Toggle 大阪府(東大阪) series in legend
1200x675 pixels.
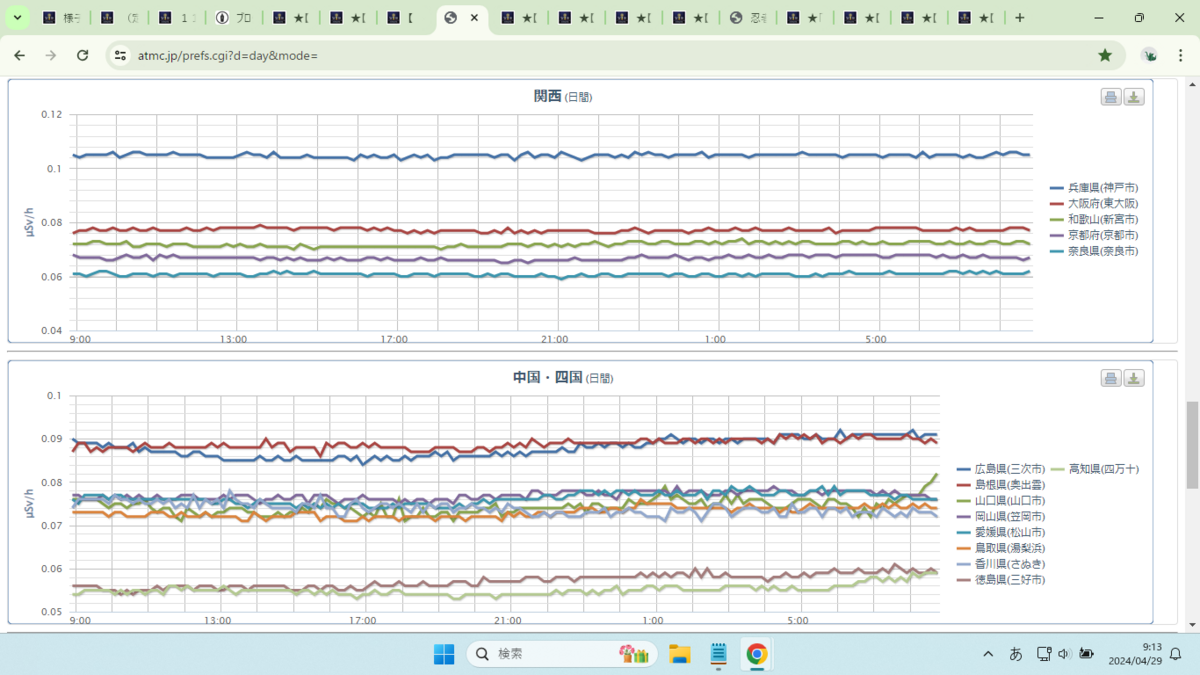coord(1094,203)
